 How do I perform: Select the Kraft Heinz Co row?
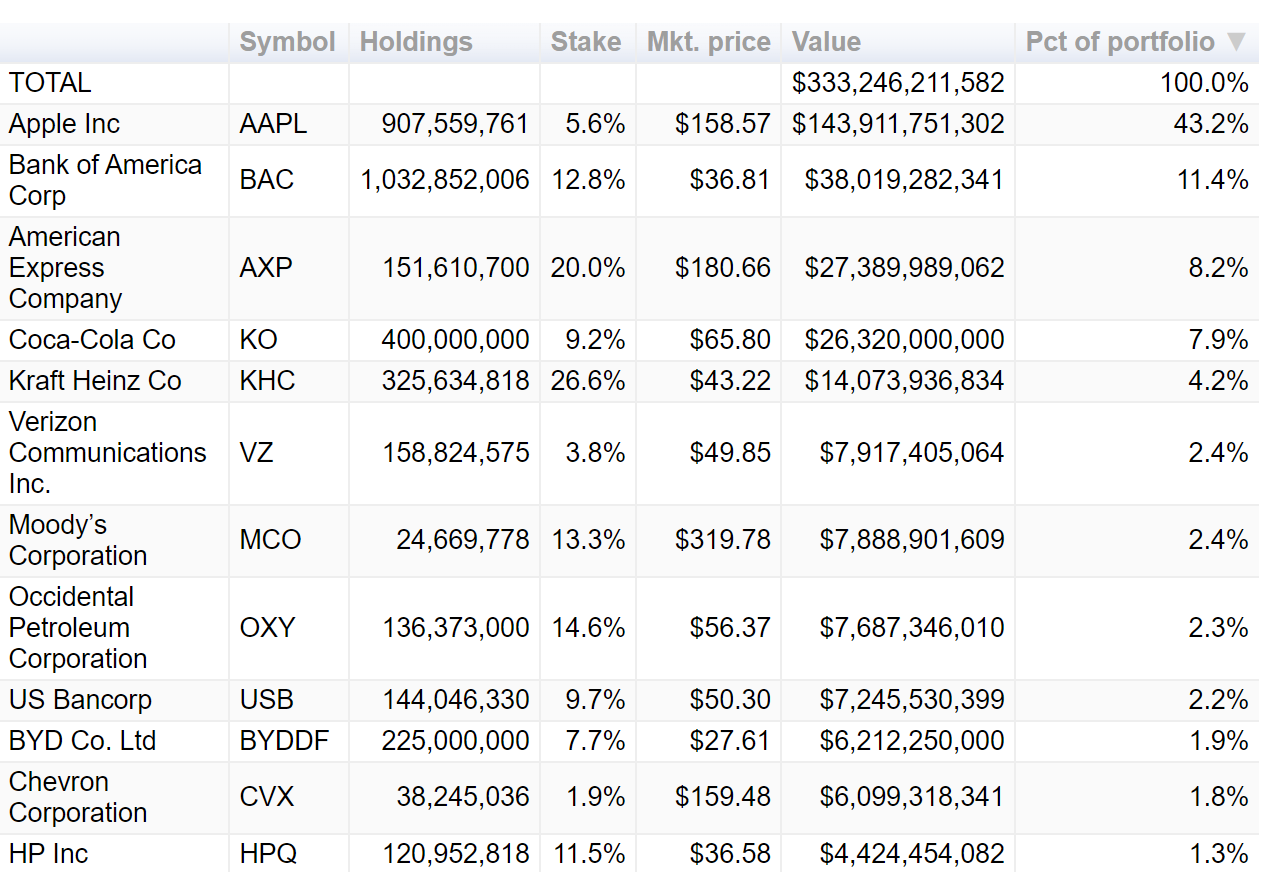(x=95, y=381)
